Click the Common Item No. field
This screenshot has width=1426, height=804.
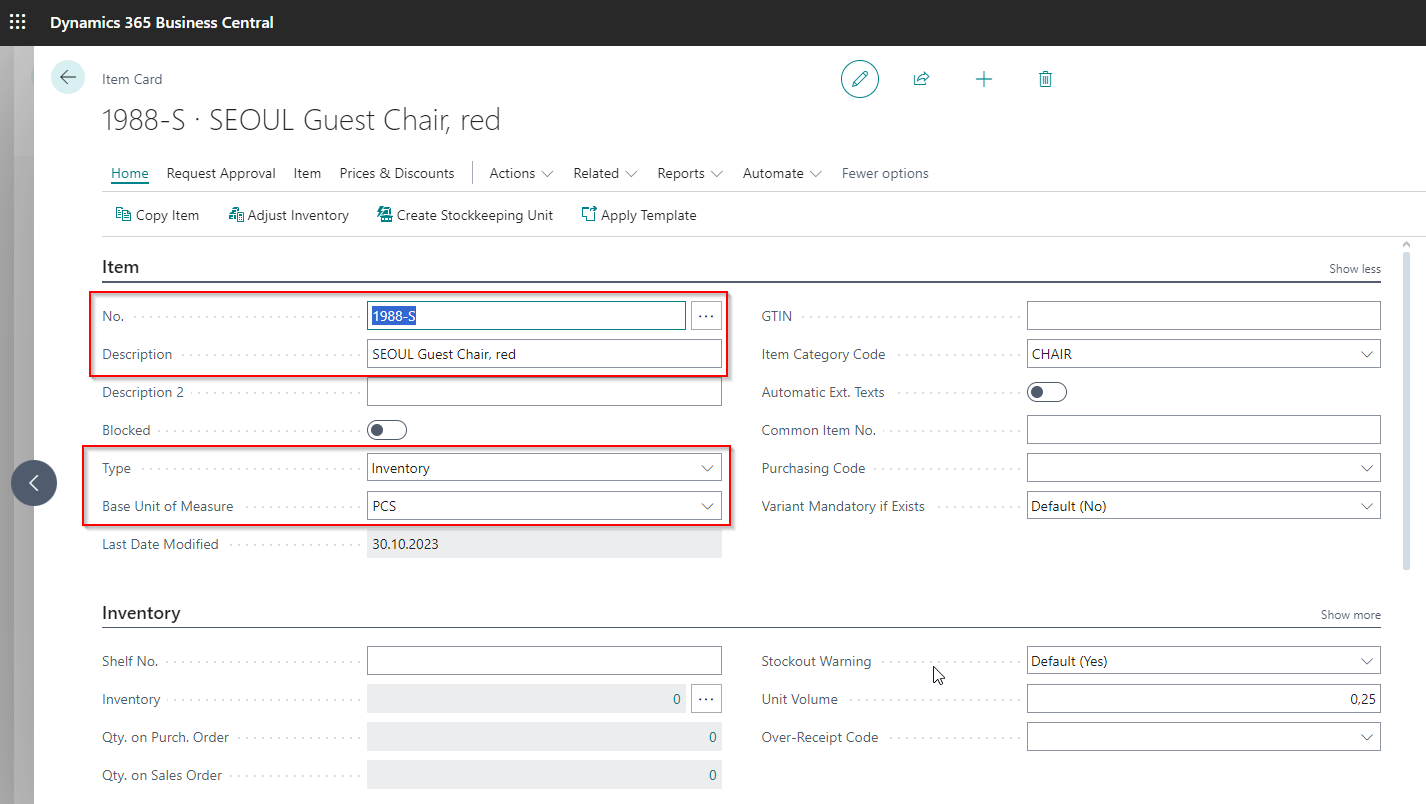tap(1204, 430)
